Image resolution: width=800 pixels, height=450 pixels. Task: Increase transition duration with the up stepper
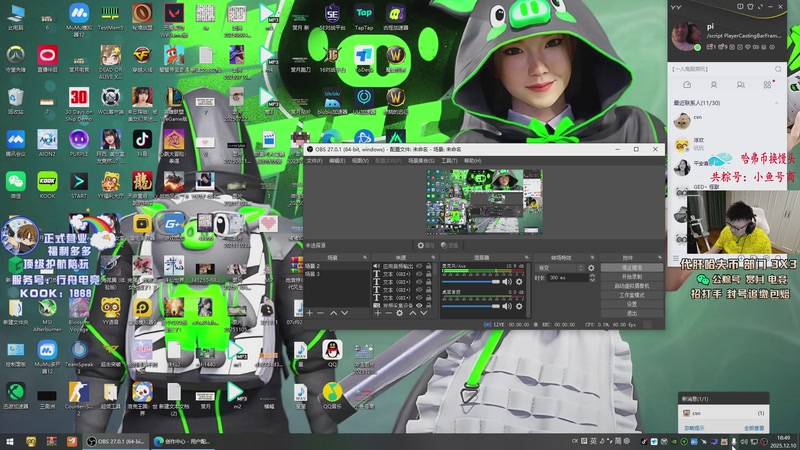[592, 276]
